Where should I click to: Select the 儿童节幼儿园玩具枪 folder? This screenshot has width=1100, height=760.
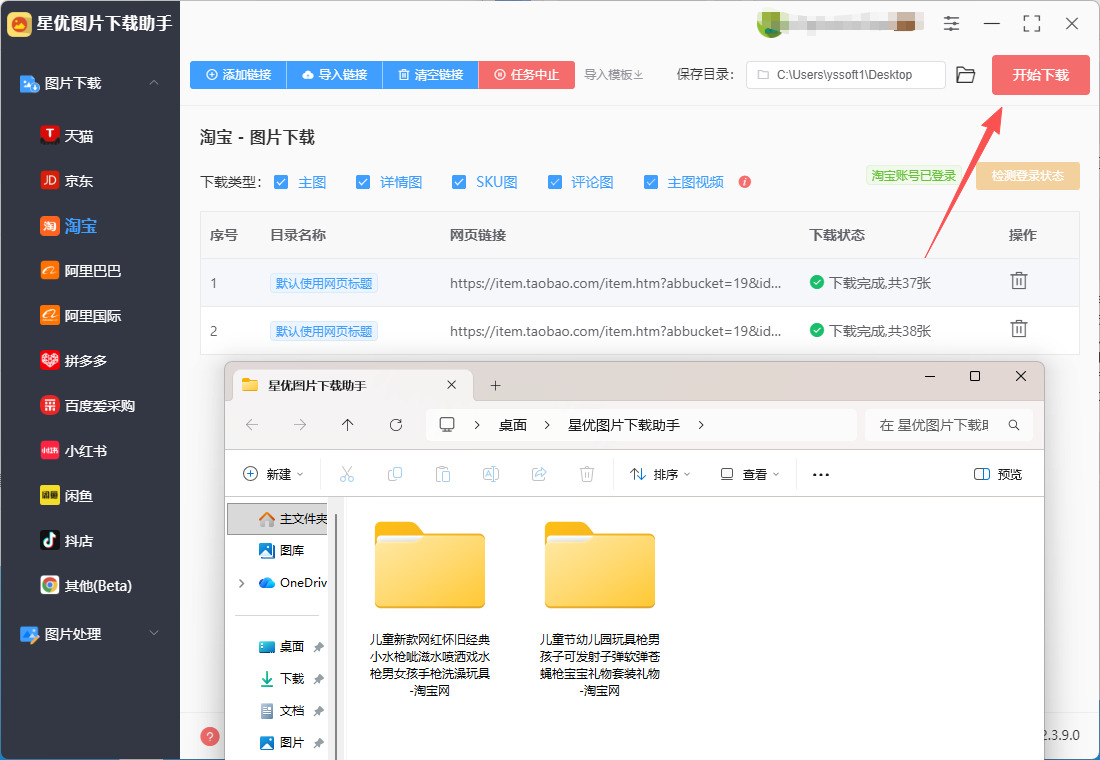click(600, 608)
